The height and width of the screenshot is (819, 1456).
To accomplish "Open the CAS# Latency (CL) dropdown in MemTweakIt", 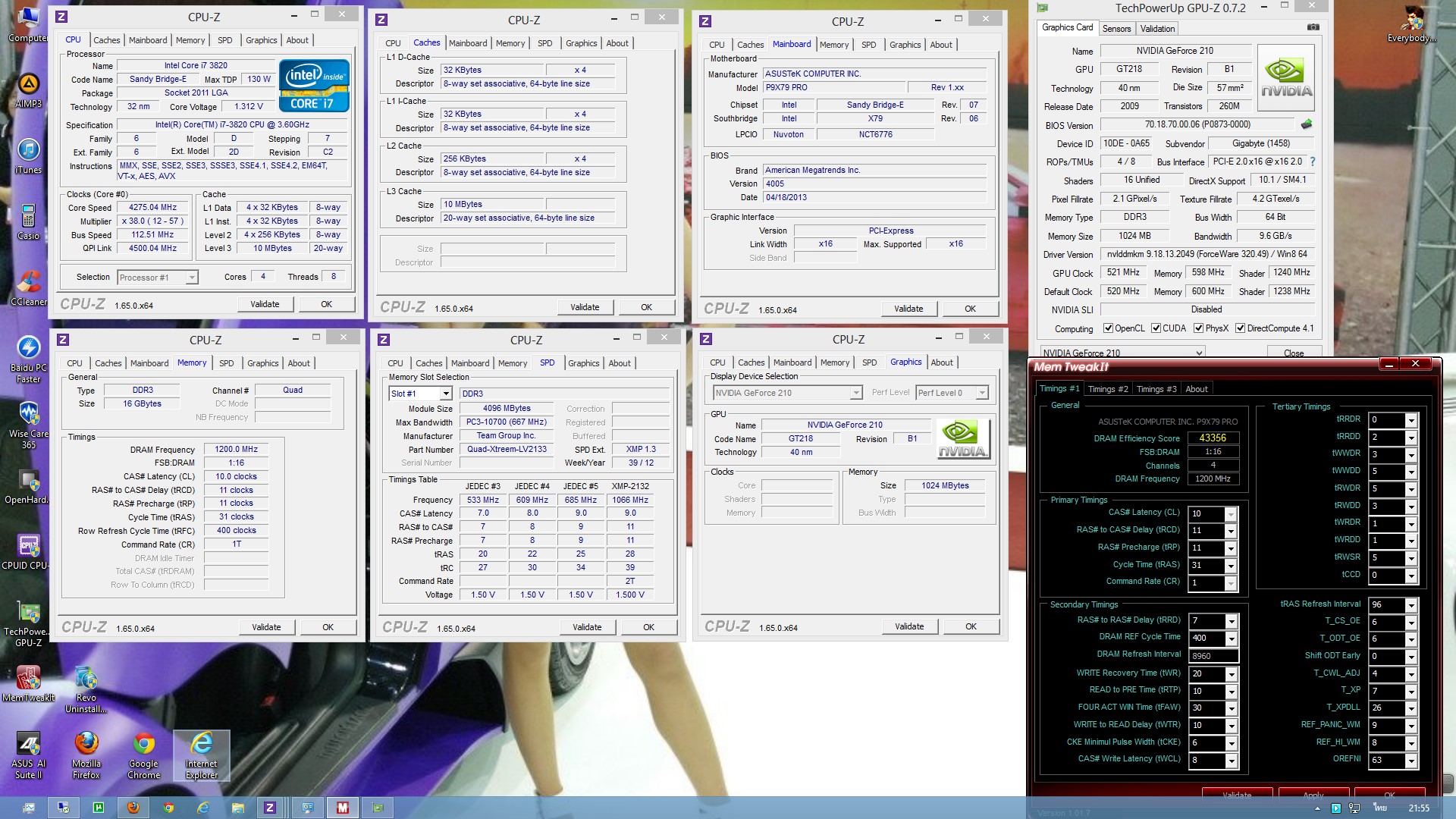I will (x=1231, y=514).
